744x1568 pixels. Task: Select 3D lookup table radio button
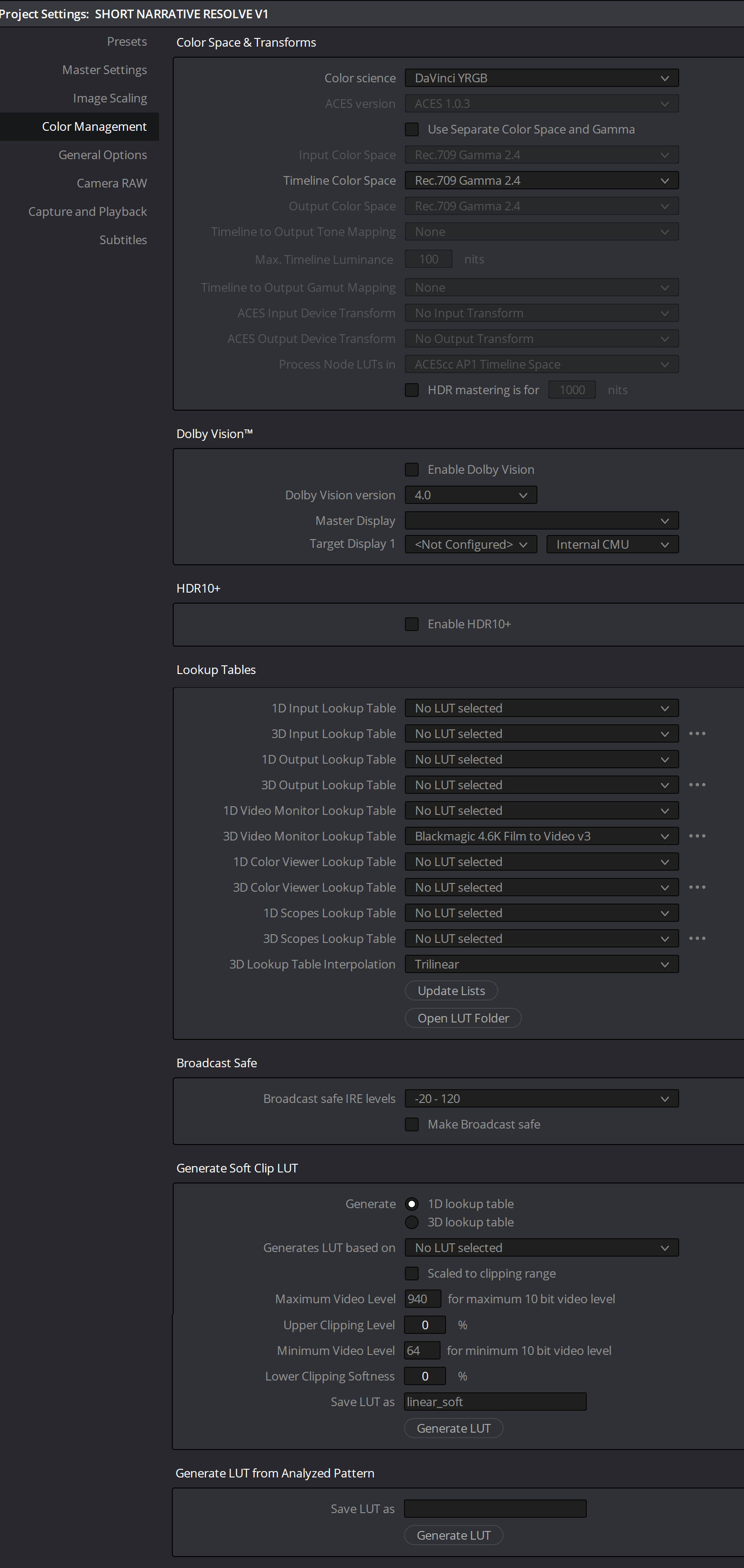click(412, 1222)
